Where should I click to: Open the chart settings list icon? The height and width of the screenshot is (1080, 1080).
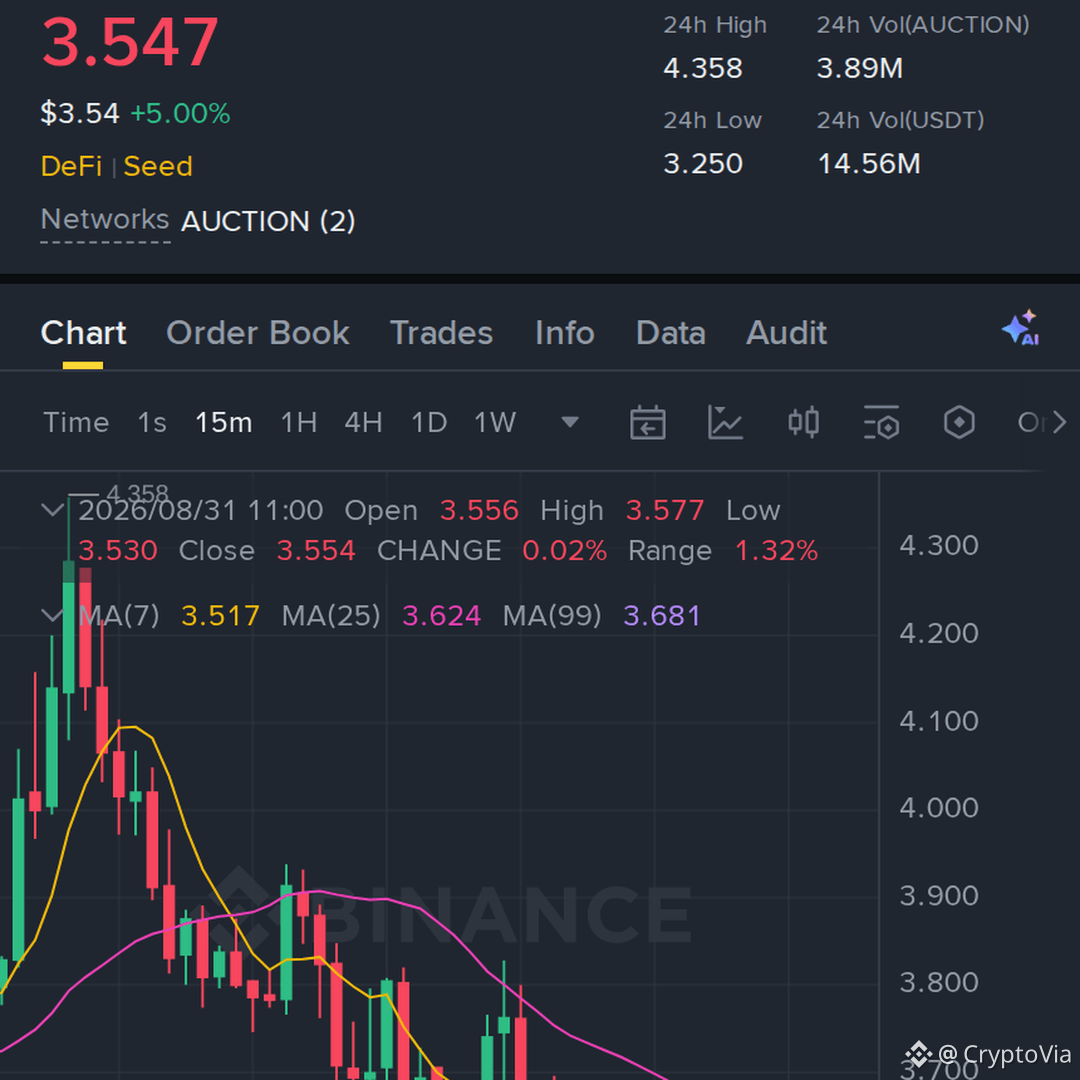pos(882,422)
